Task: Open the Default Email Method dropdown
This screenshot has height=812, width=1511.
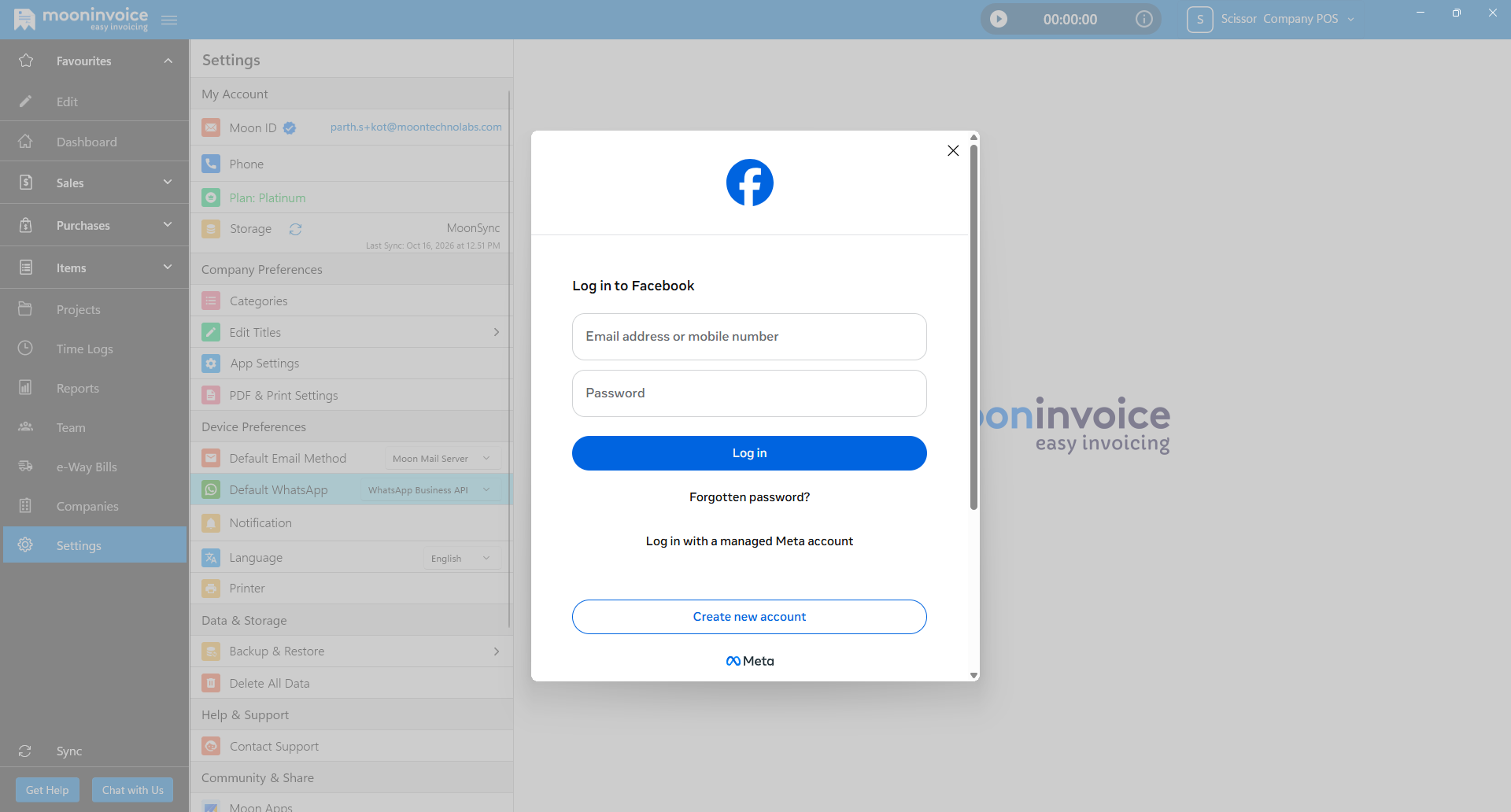Action: 442,458
